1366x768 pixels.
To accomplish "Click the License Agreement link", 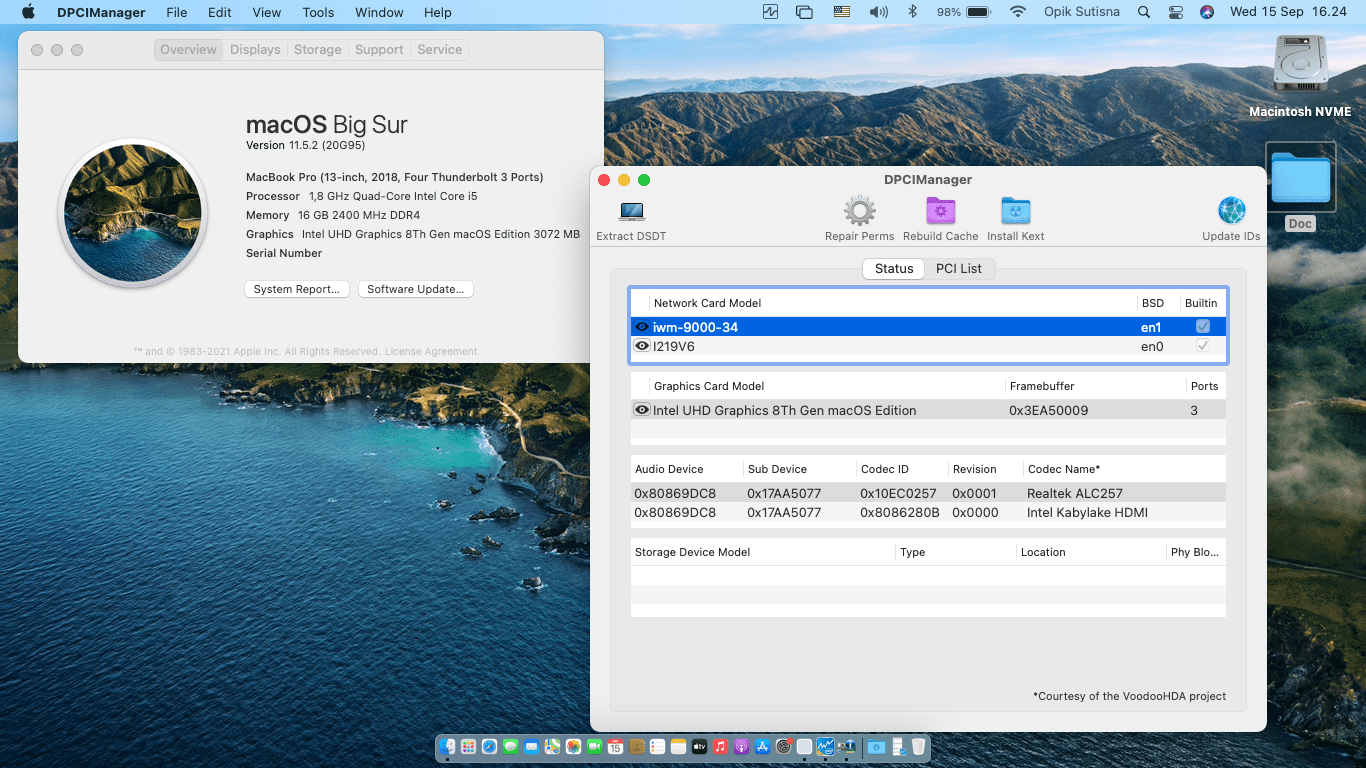I will [x=431, y=352].
